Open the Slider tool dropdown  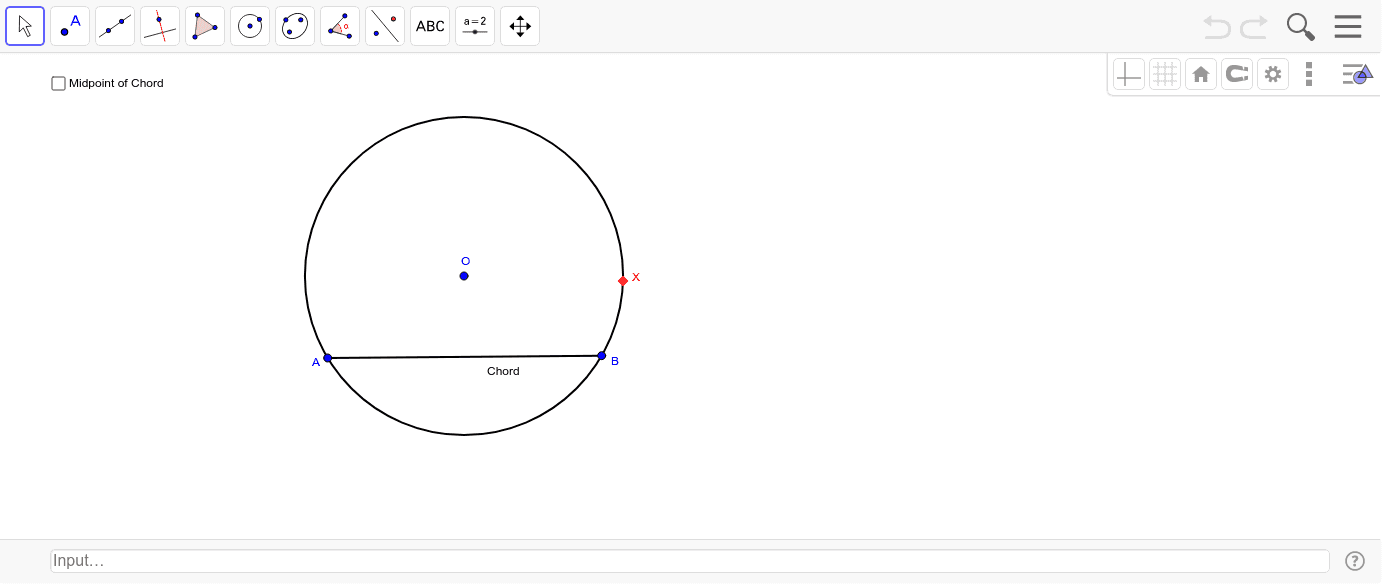pos(474,26)
